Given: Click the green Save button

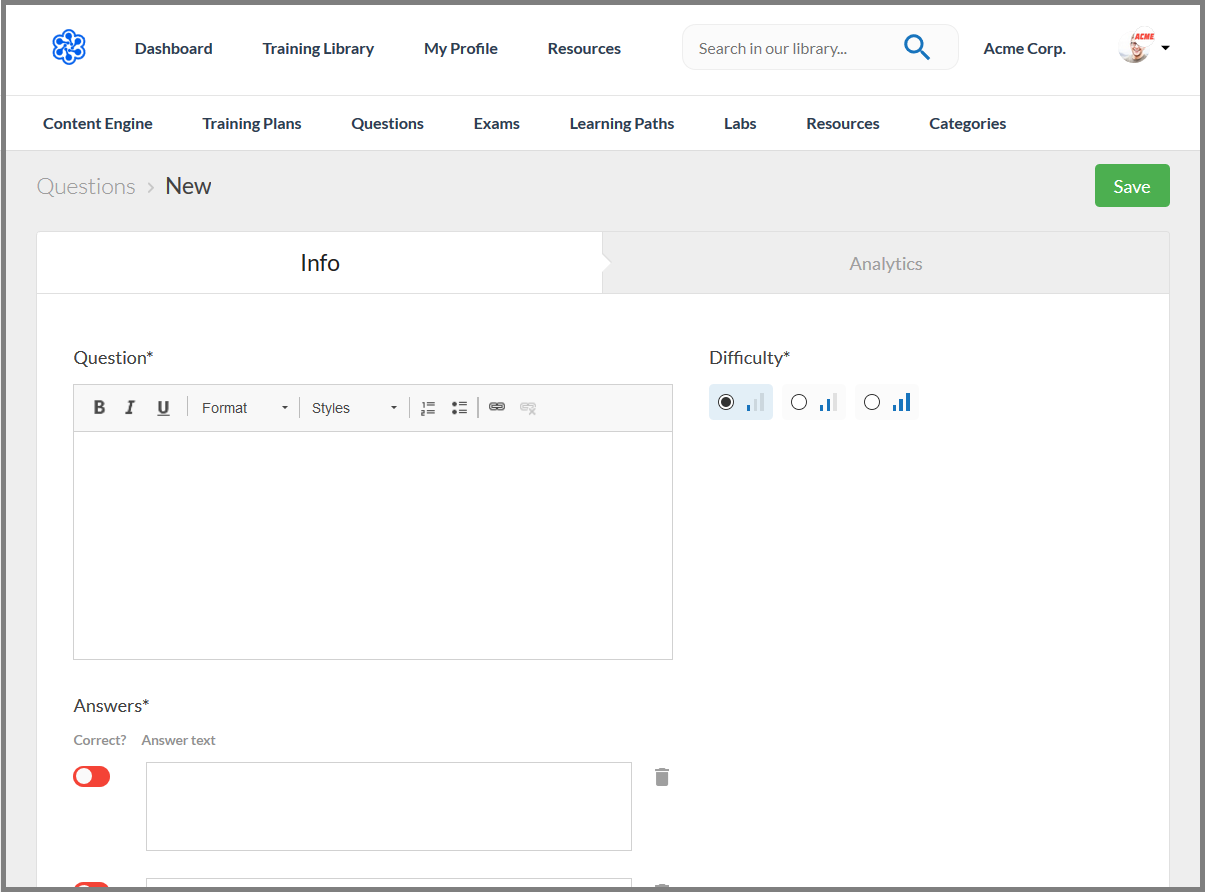Looking at the screenshot, I should (1132, 186).
